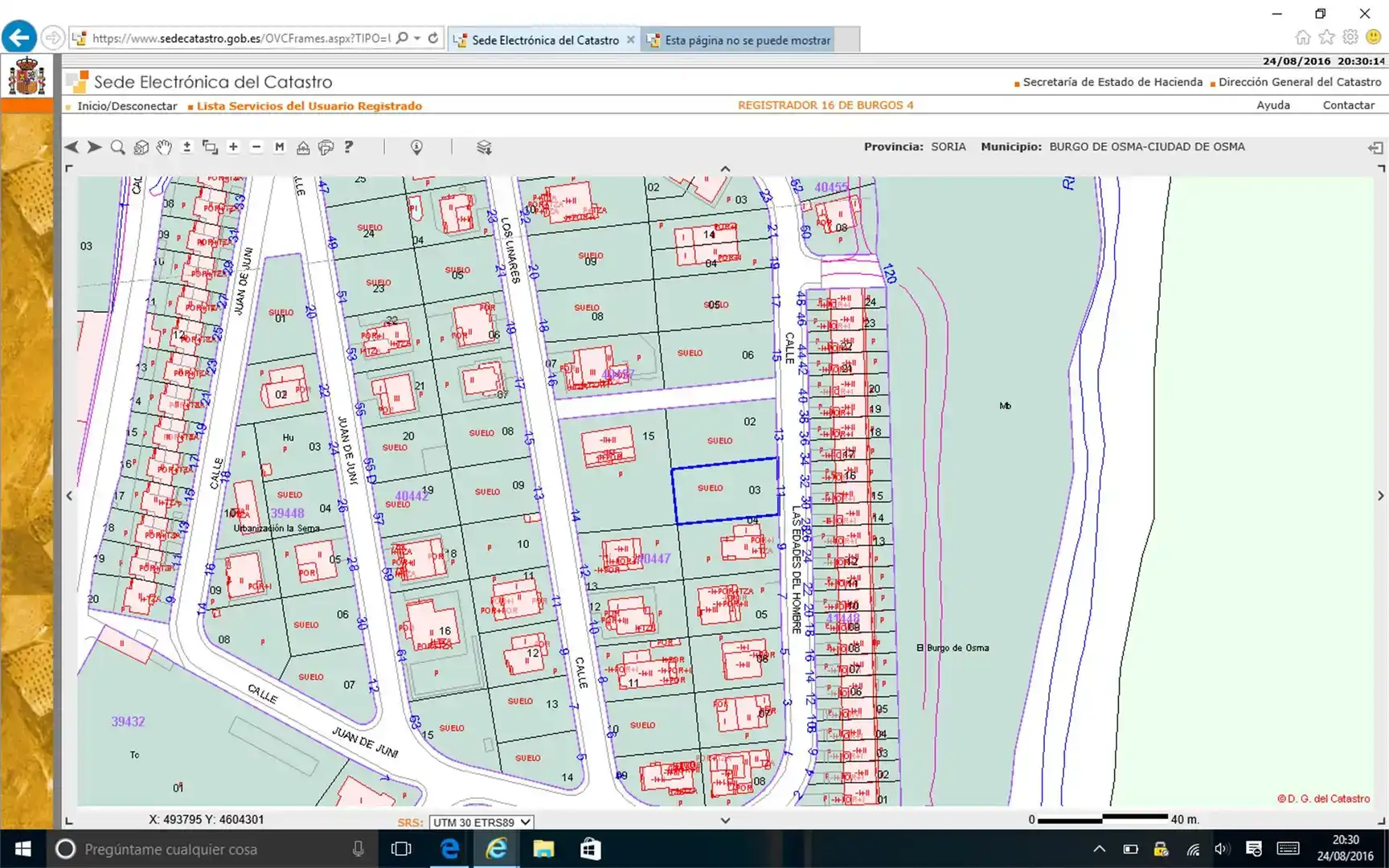Pan the map down with the bottom chevron
This screenshot has width=1389, height=868.
coord(725,821)
